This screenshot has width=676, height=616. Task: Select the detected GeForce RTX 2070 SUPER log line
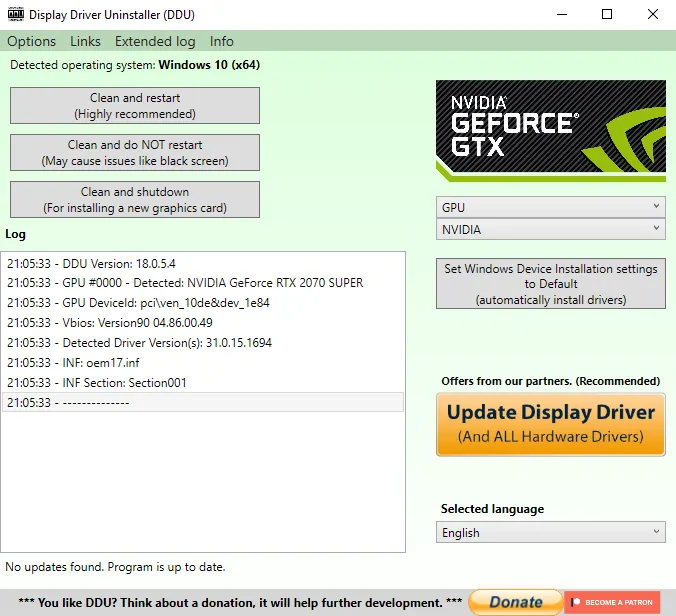(185, 283)
